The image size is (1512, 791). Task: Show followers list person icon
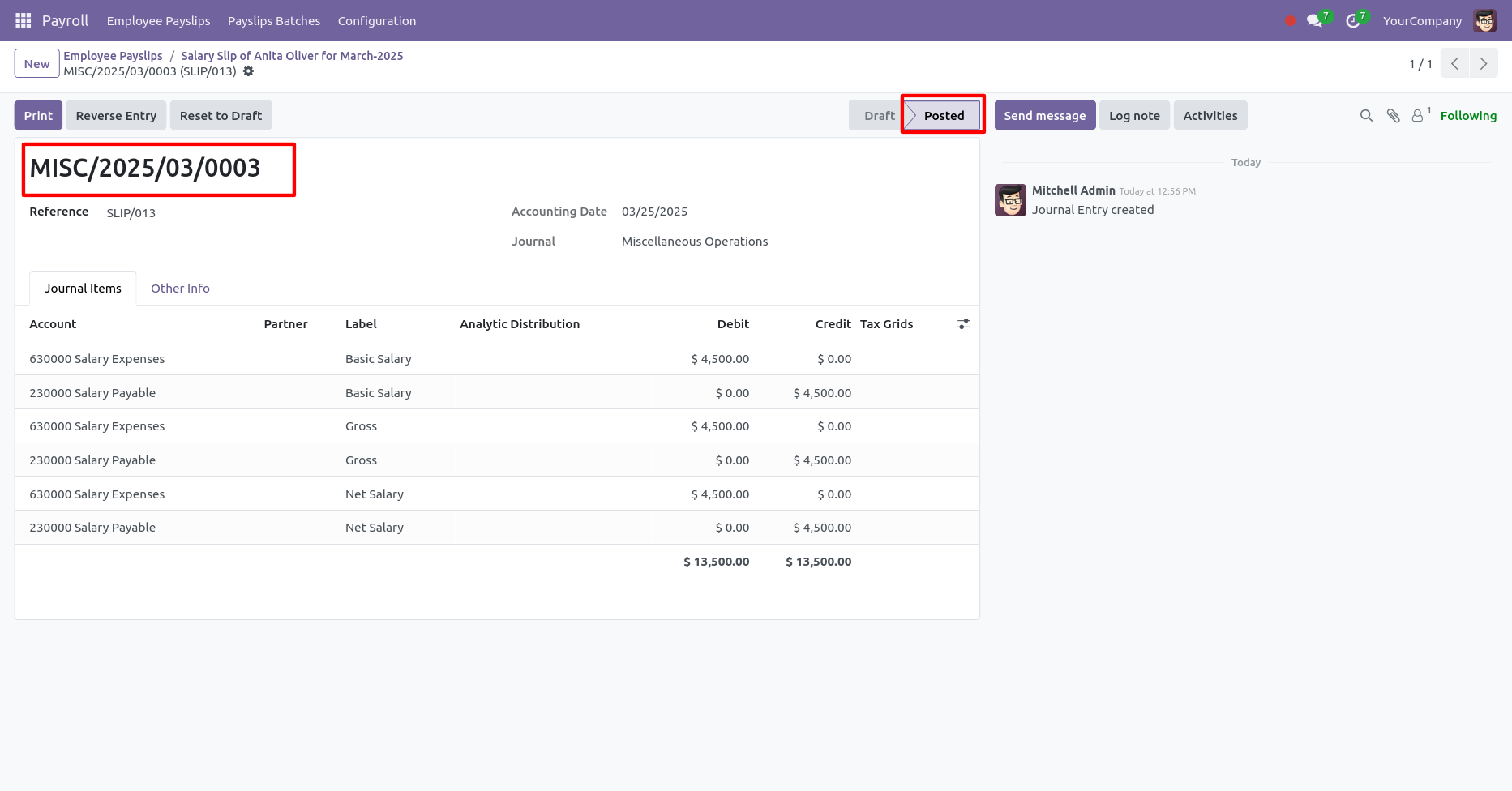[x=1418, y=116]
